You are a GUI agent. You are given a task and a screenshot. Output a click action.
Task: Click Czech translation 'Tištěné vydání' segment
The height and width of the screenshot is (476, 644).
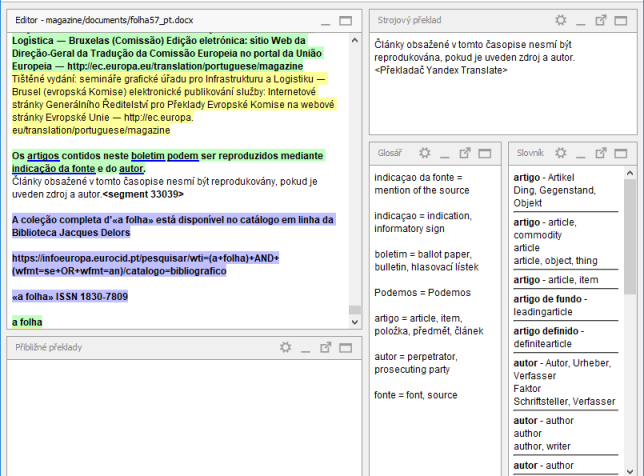click(173, 104)
